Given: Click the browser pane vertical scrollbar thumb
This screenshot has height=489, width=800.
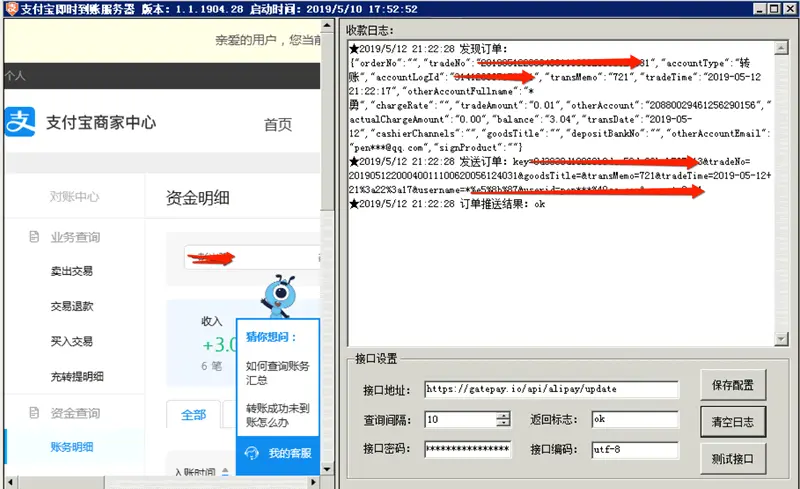Looking at the screenshot, I should point(327,120).
